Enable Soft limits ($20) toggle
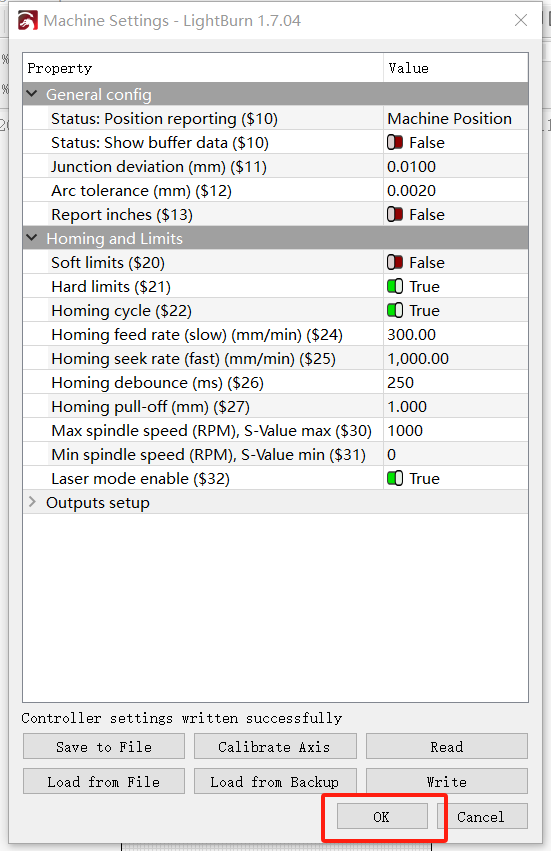Image resolution: width=551 pixels, height=851 pixels. (x=395, y=263)
